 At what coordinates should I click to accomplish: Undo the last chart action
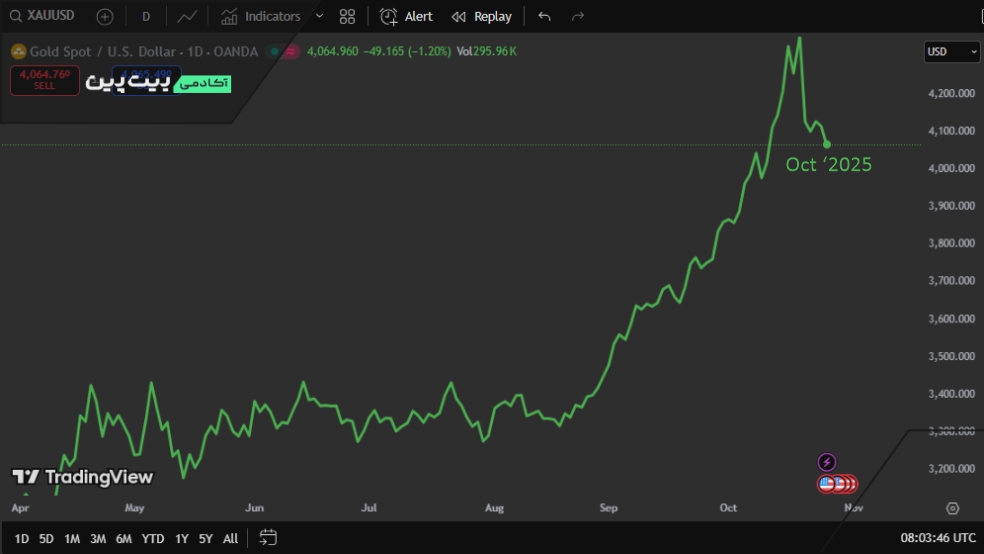544,17
